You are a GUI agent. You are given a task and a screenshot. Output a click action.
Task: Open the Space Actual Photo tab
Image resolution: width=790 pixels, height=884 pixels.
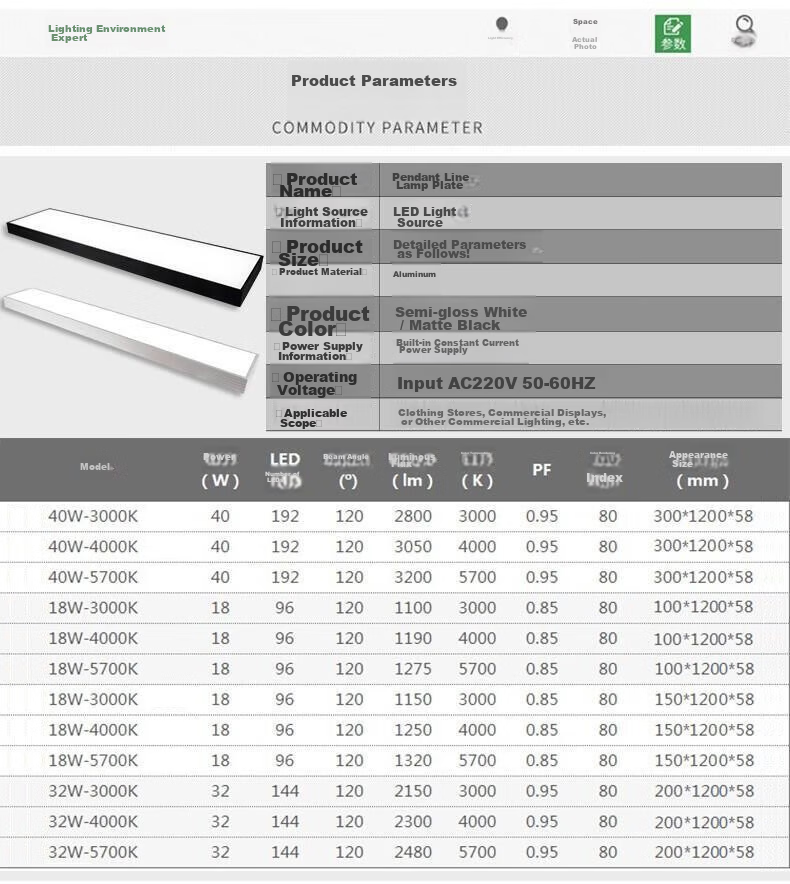pyautogui.click(x=585, y=34)
